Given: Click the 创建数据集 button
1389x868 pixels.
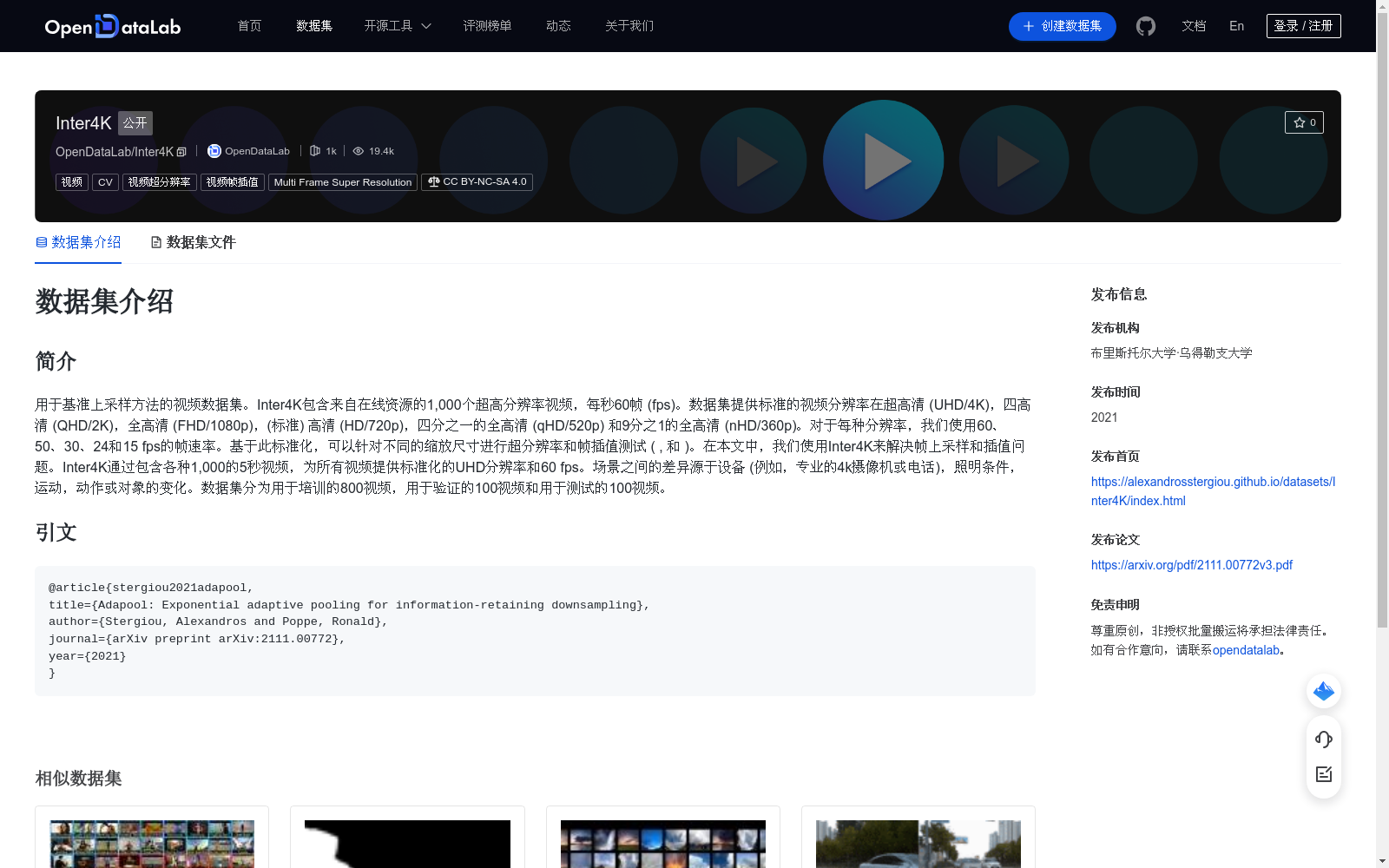Looking at the screenshot, I should (x=1063, y=26).
